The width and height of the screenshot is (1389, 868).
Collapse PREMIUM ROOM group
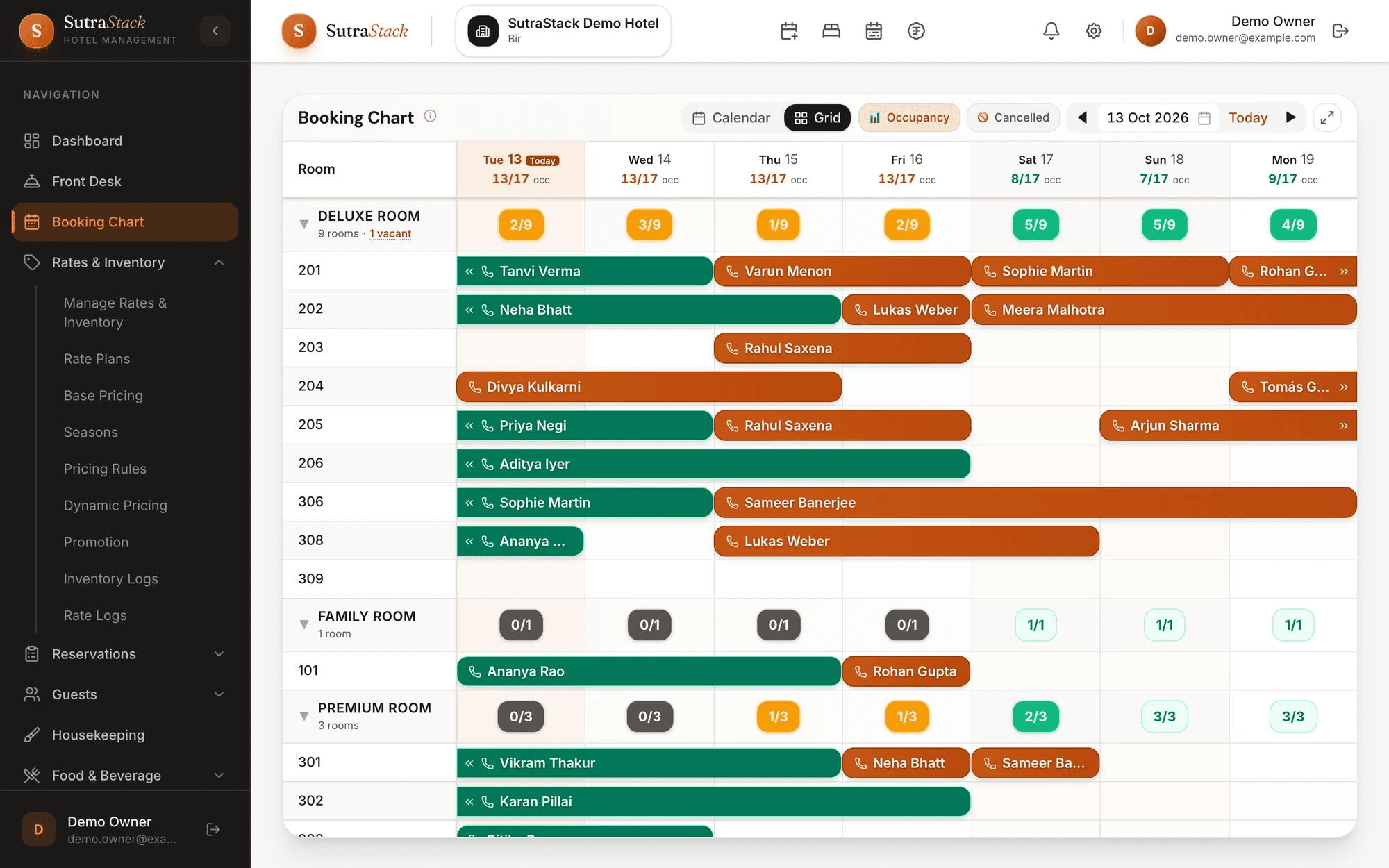click(x=303, y=716)
